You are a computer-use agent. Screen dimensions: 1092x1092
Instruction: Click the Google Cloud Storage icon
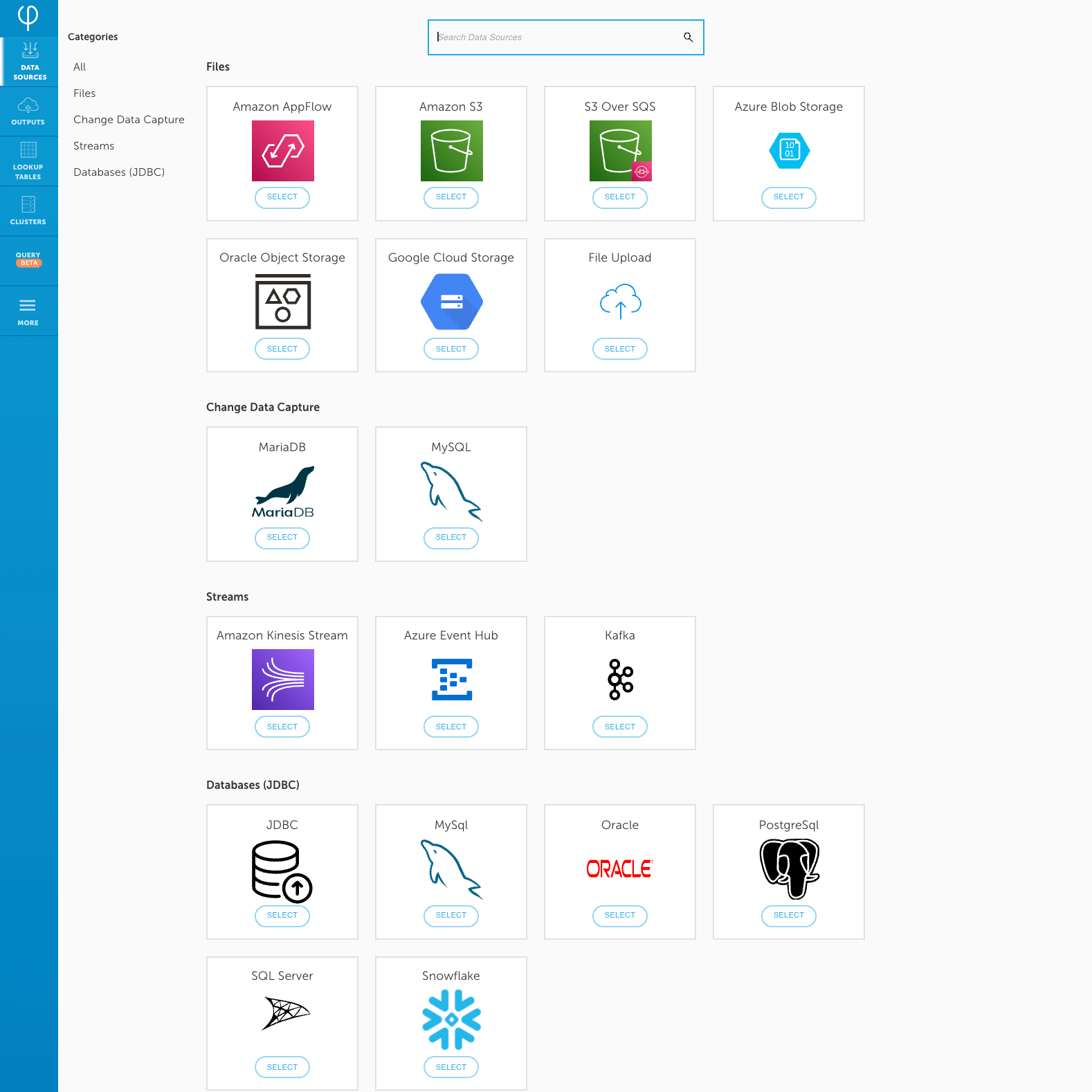pos(452,302)
